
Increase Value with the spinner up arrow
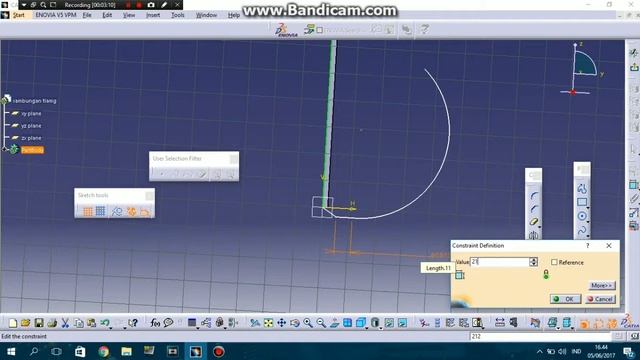(533, 260)
